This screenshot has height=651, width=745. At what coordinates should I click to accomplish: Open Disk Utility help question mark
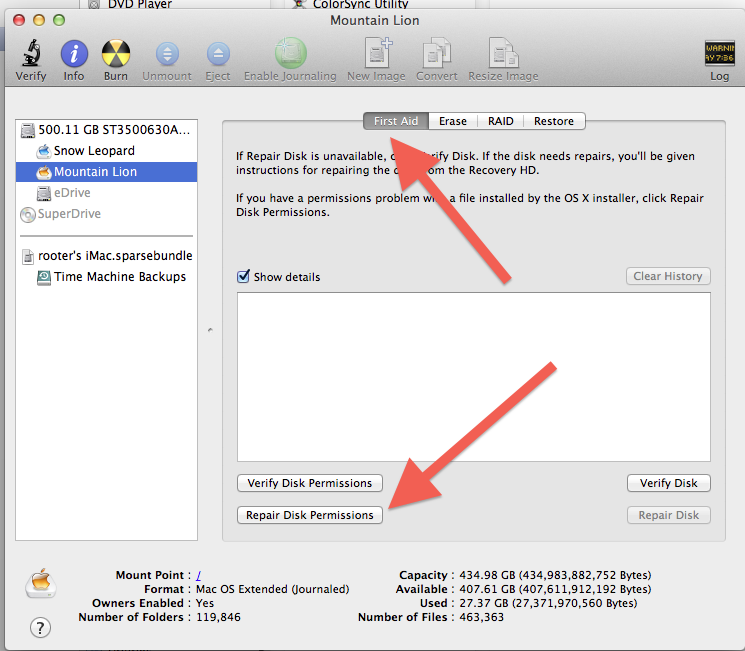[40, 628]
